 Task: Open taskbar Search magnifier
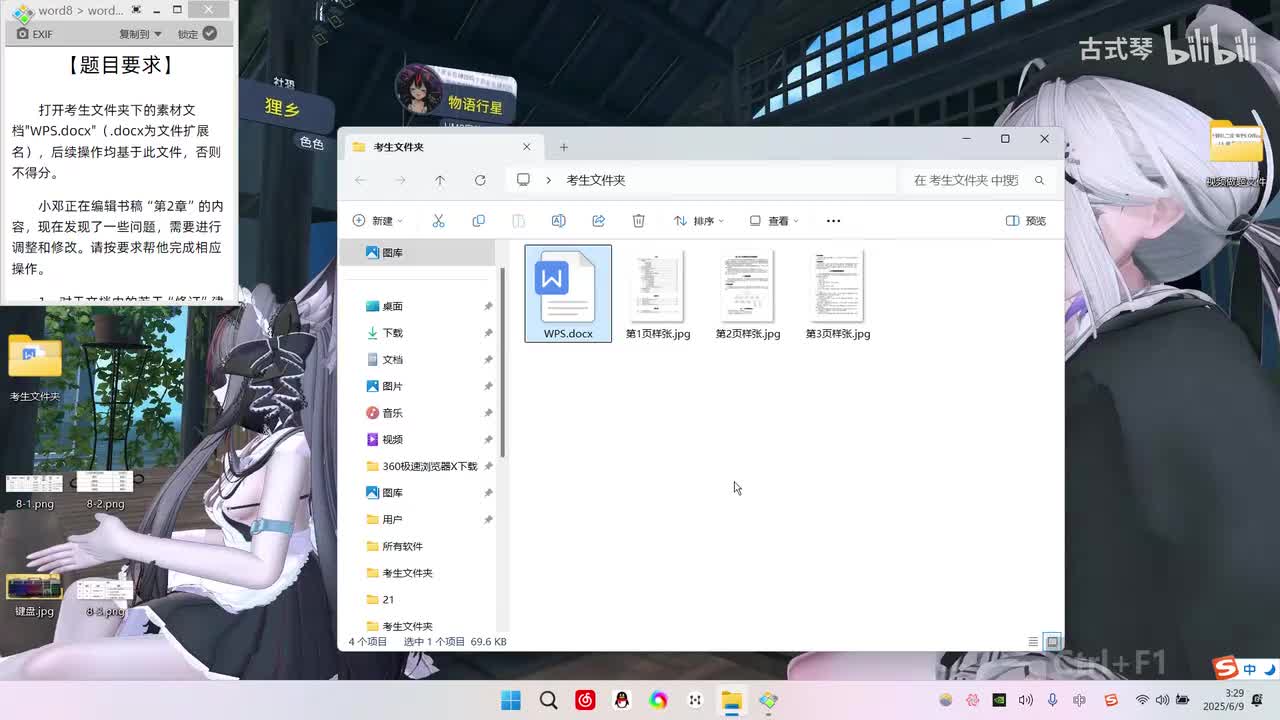(548, 700)
